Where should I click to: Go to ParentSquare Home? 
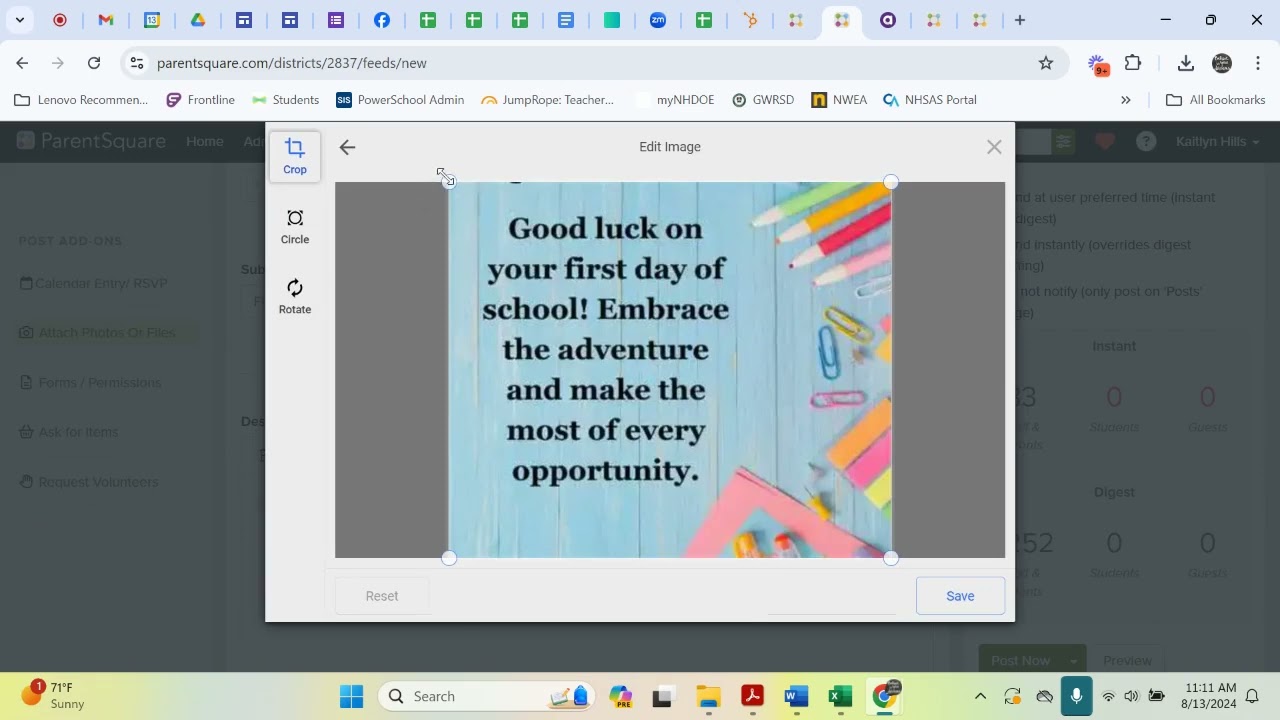point(205,141)
